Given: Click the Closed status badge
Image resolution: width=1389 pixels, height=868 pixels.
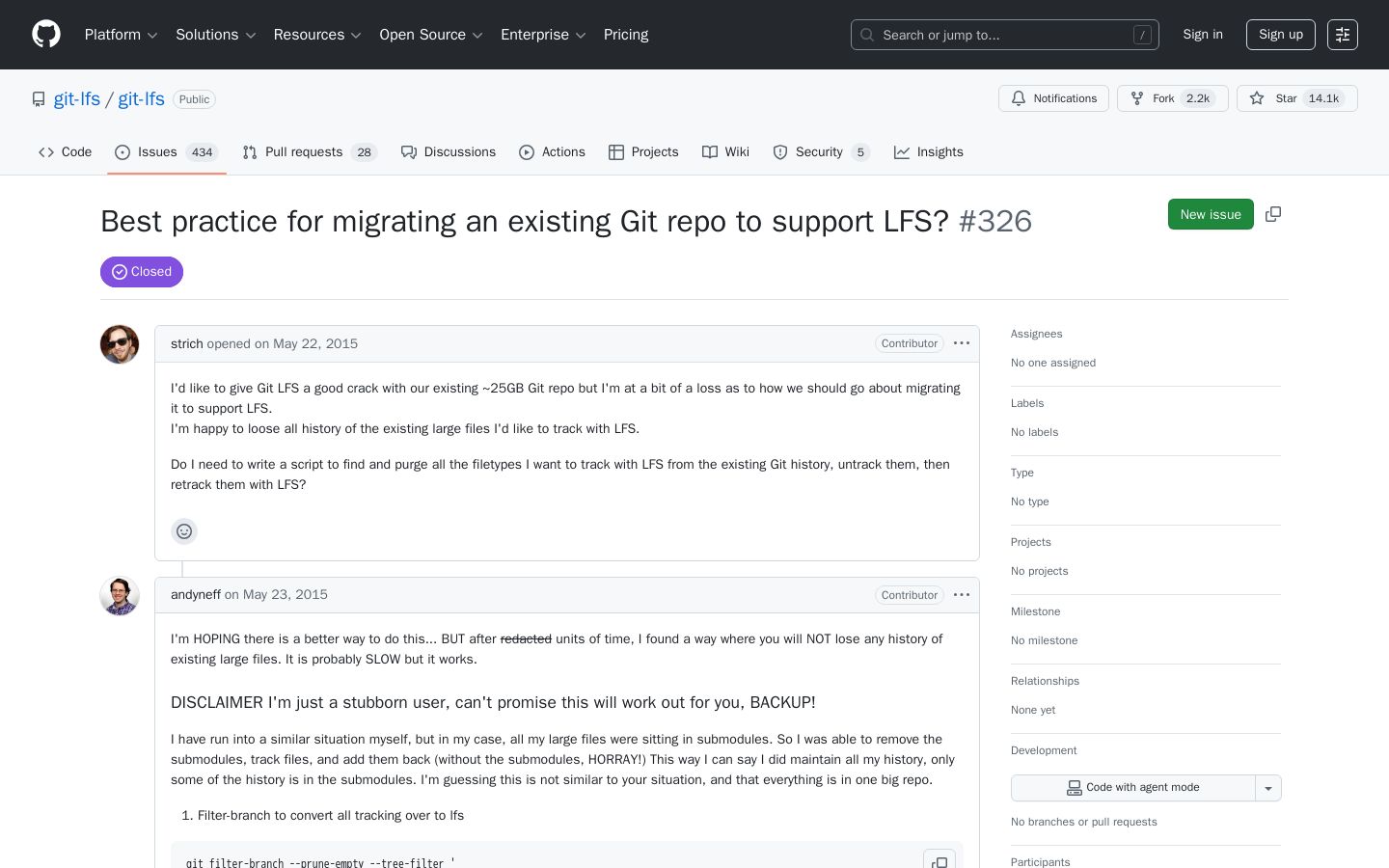Looking at the screenshot, I should [x=142, y=272].
